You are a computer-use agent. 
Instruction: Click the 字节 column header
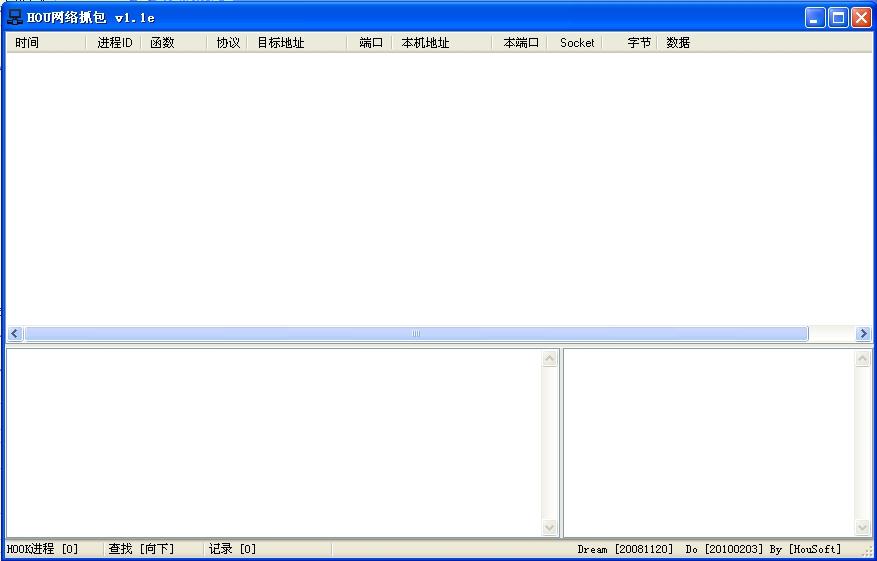pyautogui.click(x=630, y=43)
